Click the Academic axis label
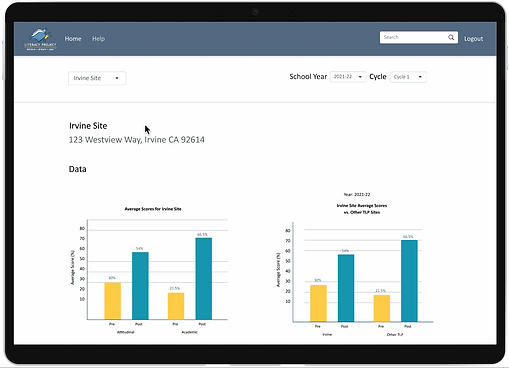Screen dimensions: 509x368 click(x=189, y=332)
